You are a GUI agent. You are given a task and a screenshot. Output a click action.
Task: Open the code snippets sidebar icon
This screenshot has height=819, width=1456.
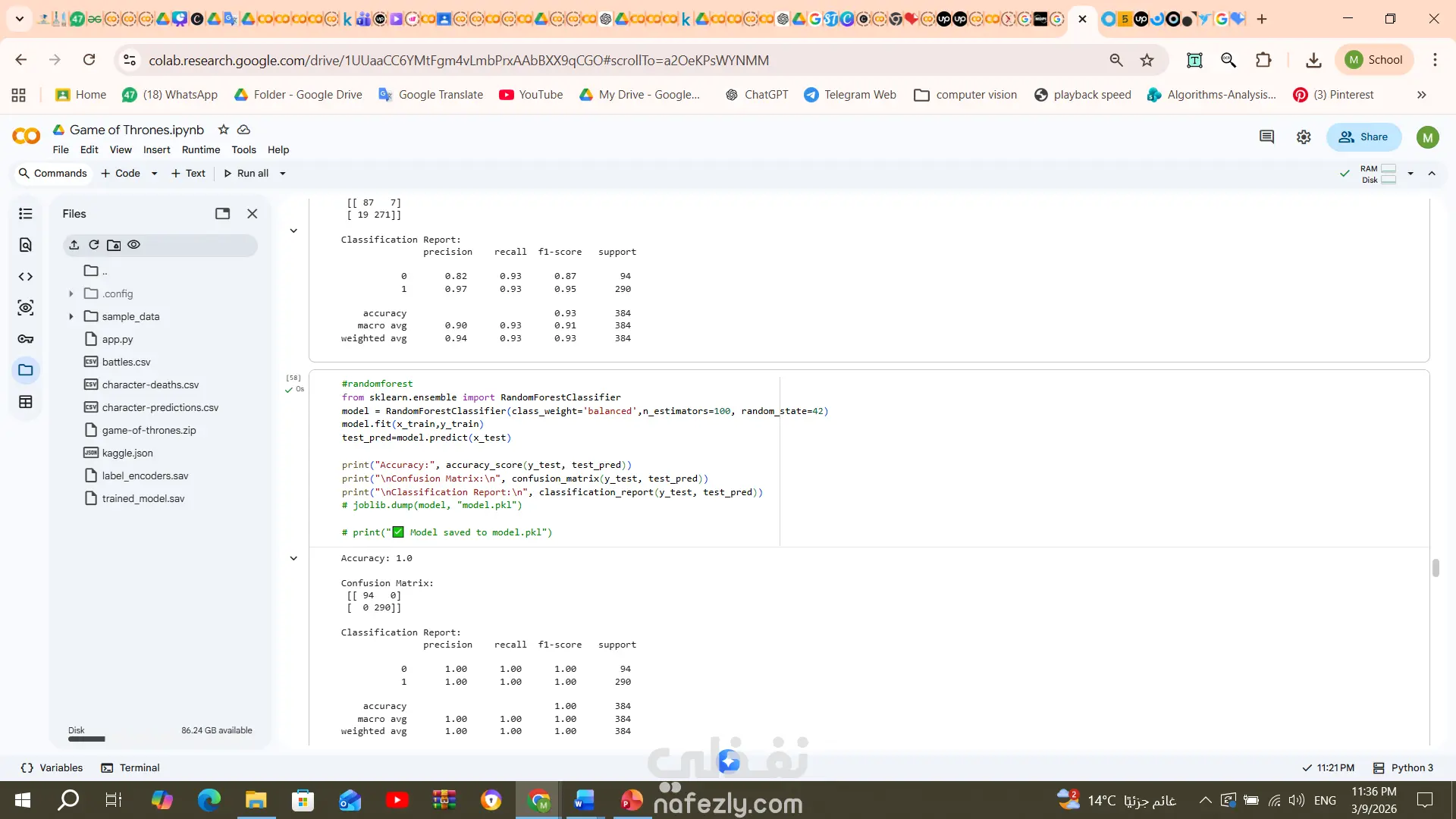click(x=25, y=277)
